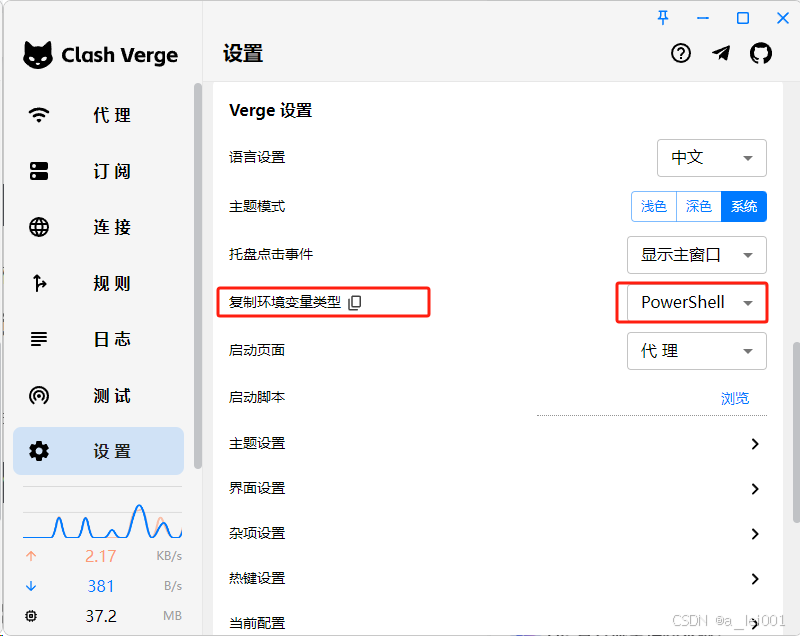
Task: Go to the 连接 sidebar page
Action: click(x=98, y=227)
